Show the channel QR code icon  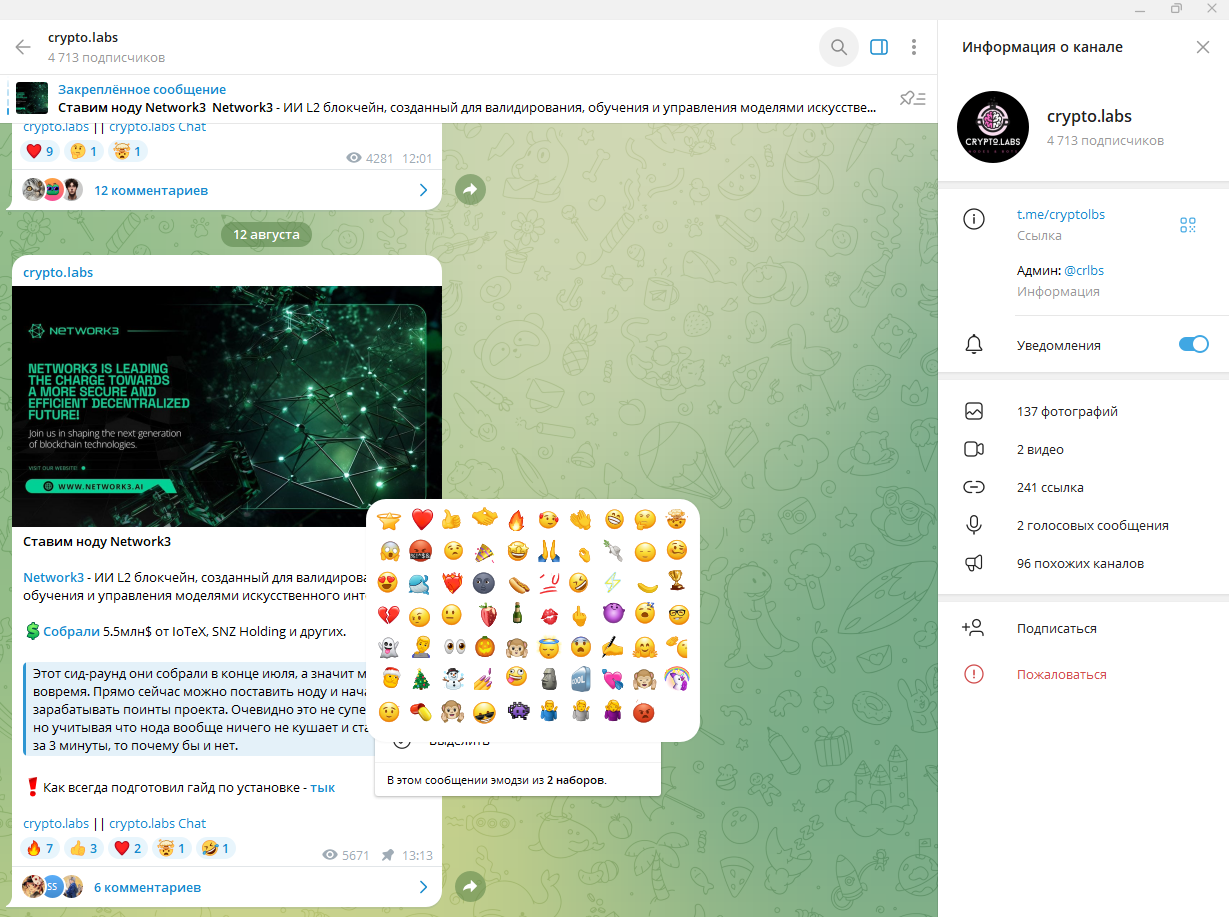pyautogui.click(x=1188, y=225)
